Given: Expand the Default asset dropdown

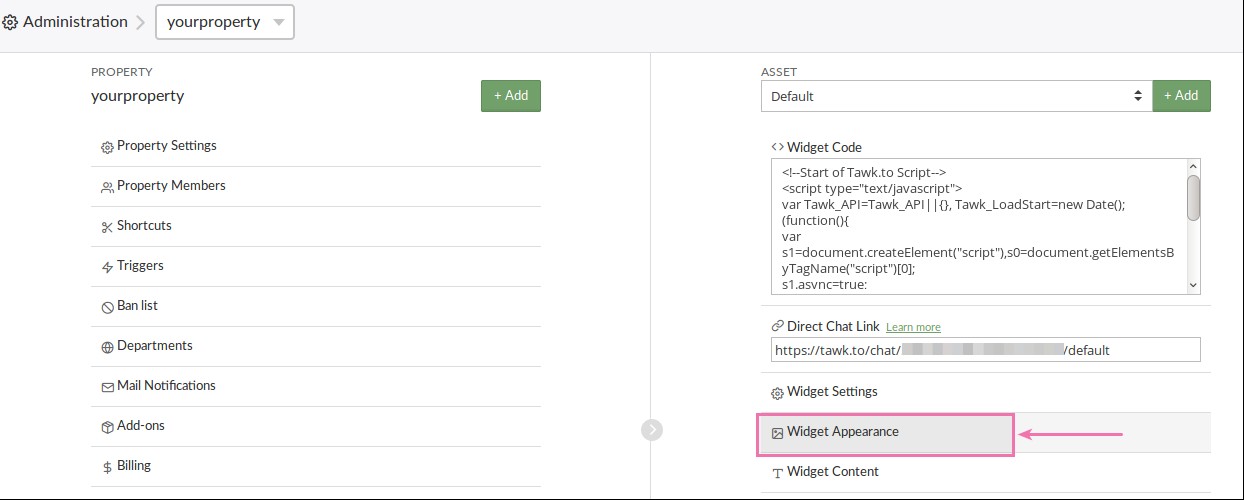Looking at the screenshot, I should click(955, 96).
